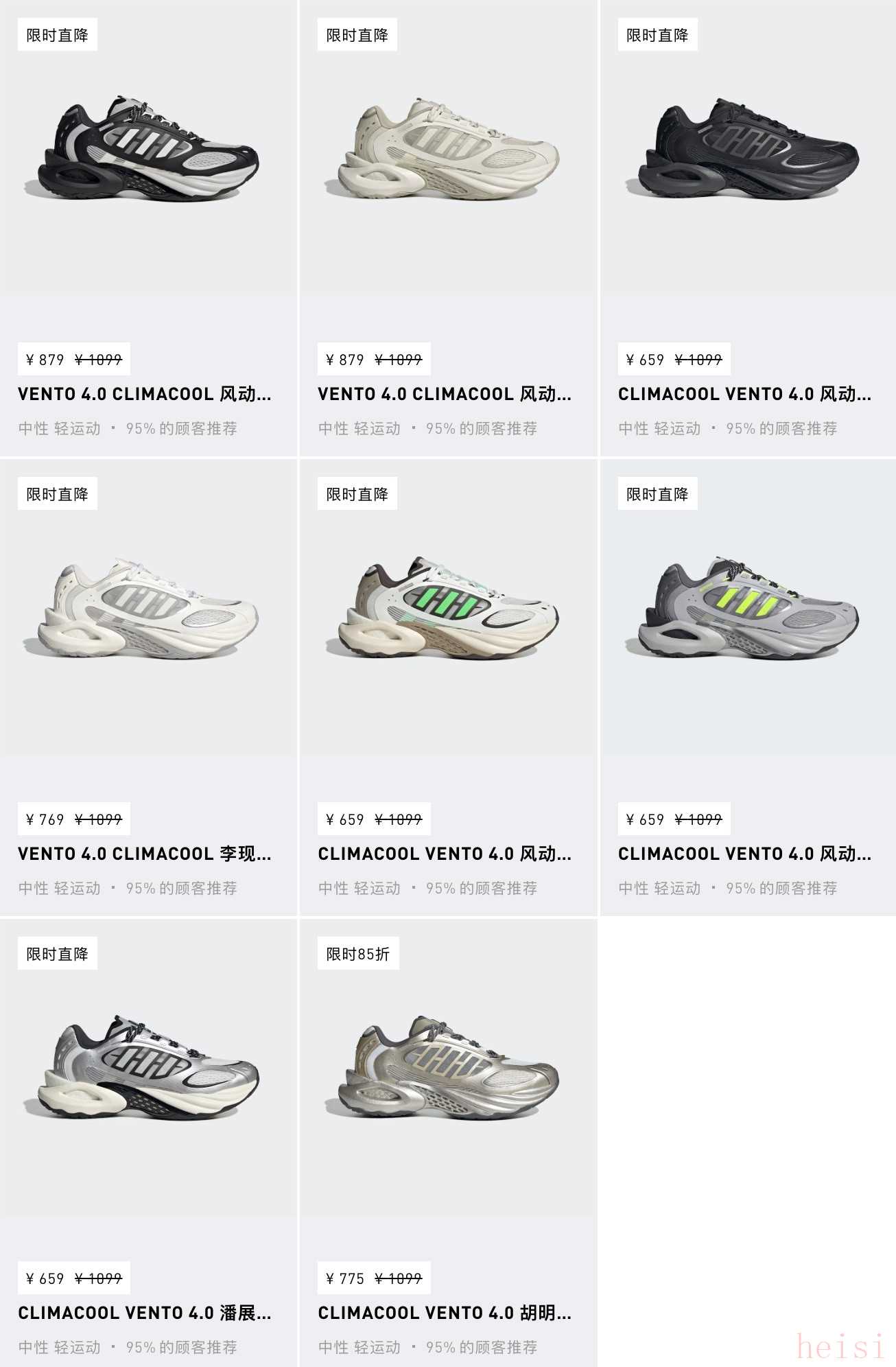Open the all-black CLIMACOOL VENTO 4.0 shoe image
This screenshot has height=1367, width=896.
pos(742,149)
